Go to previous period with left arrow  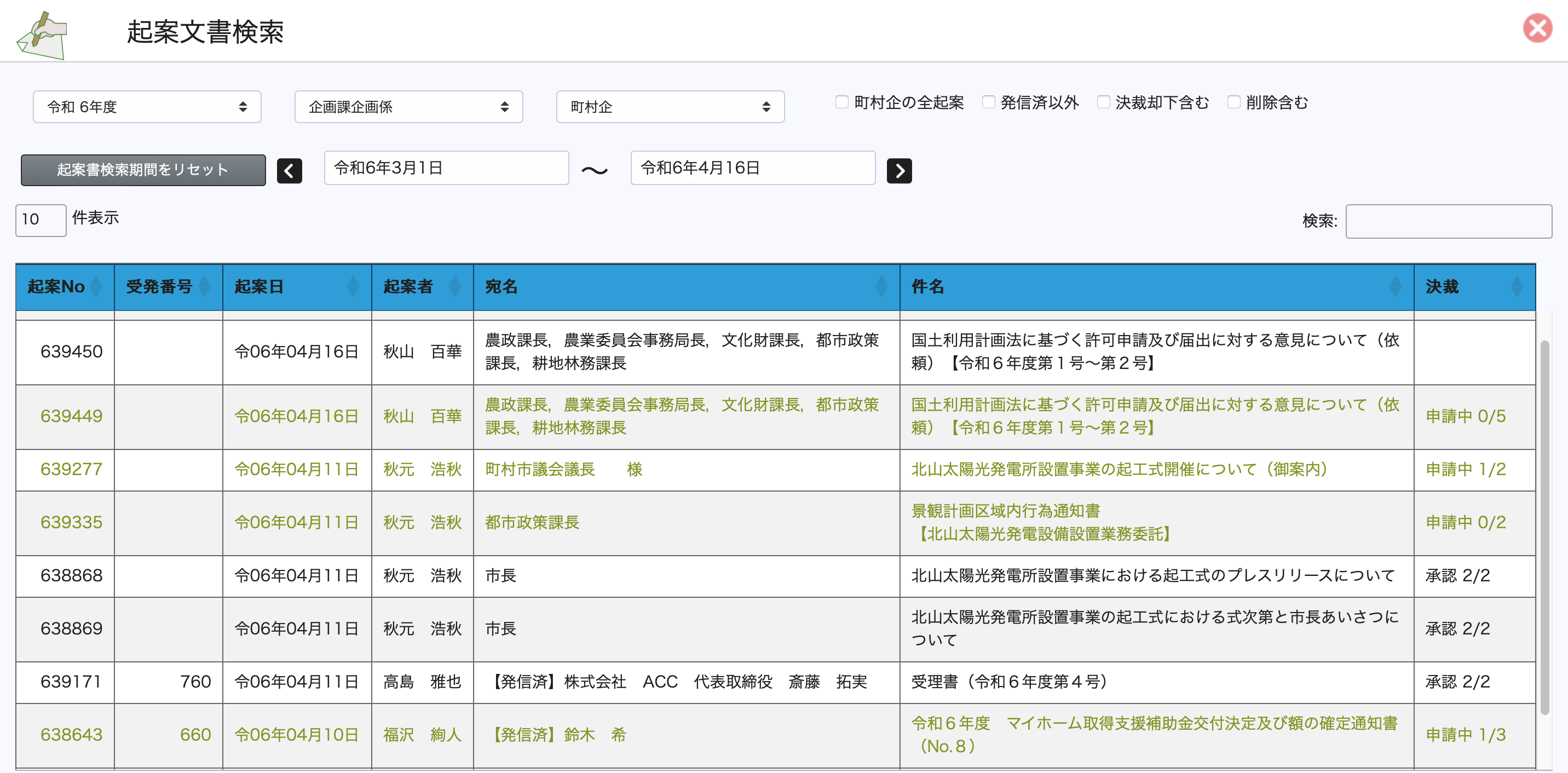(289, 170)
